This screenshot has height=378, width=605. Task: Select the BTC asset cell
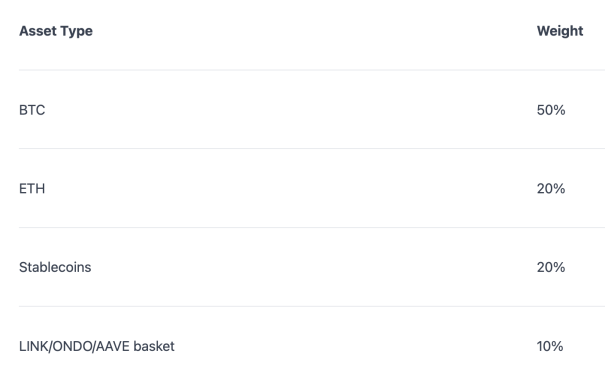coord(32,110)
